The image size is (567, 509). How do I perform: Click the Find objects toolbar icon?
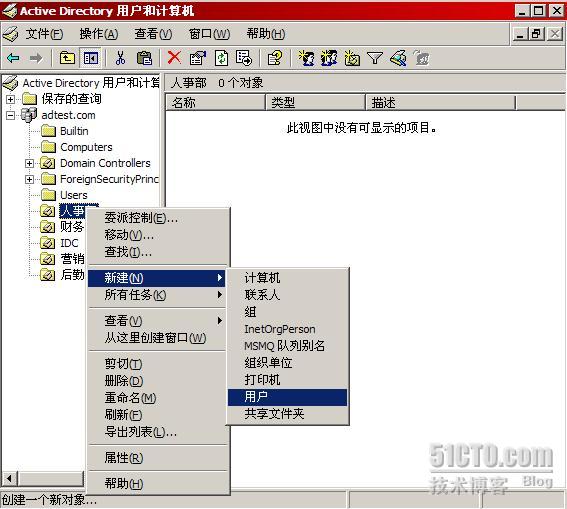(x=398, y=58)
